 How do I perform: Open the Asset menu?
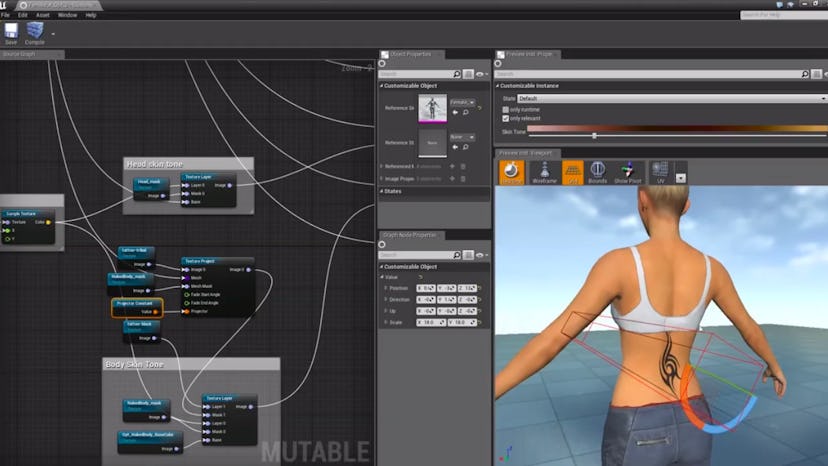(x=42, y=15)
